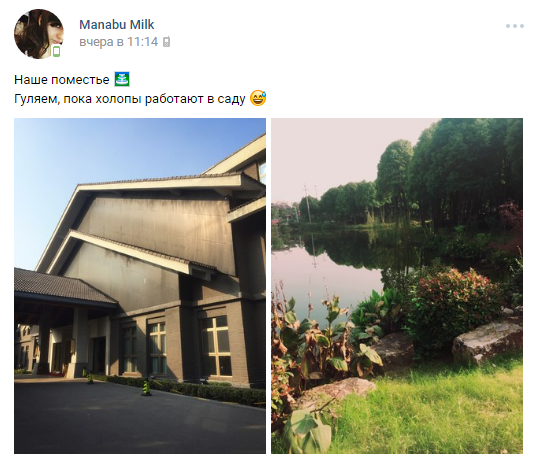The height and width of the screenshot is (472, 541).
Task: Open the building photo thumbnail
Action: click(140, 286)
